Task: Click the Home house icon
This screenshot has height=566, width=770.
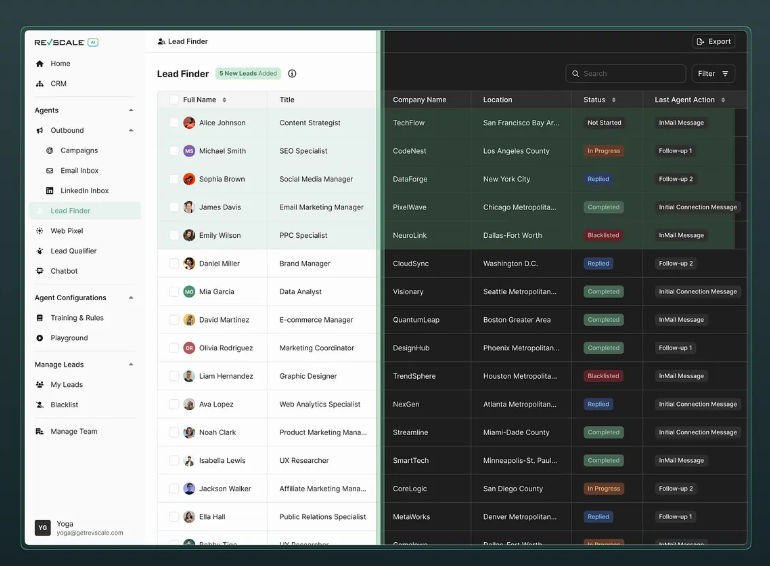Action: (x=40, y=63)
